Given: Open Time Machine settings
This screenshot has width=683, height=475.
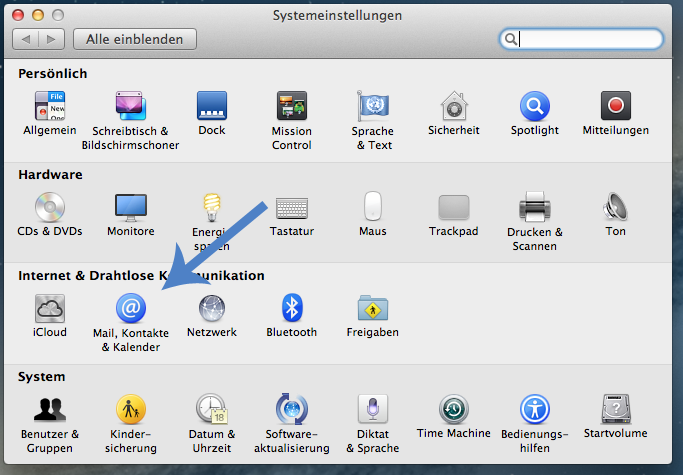Looking at the screenshot, I should pos(454,410).
